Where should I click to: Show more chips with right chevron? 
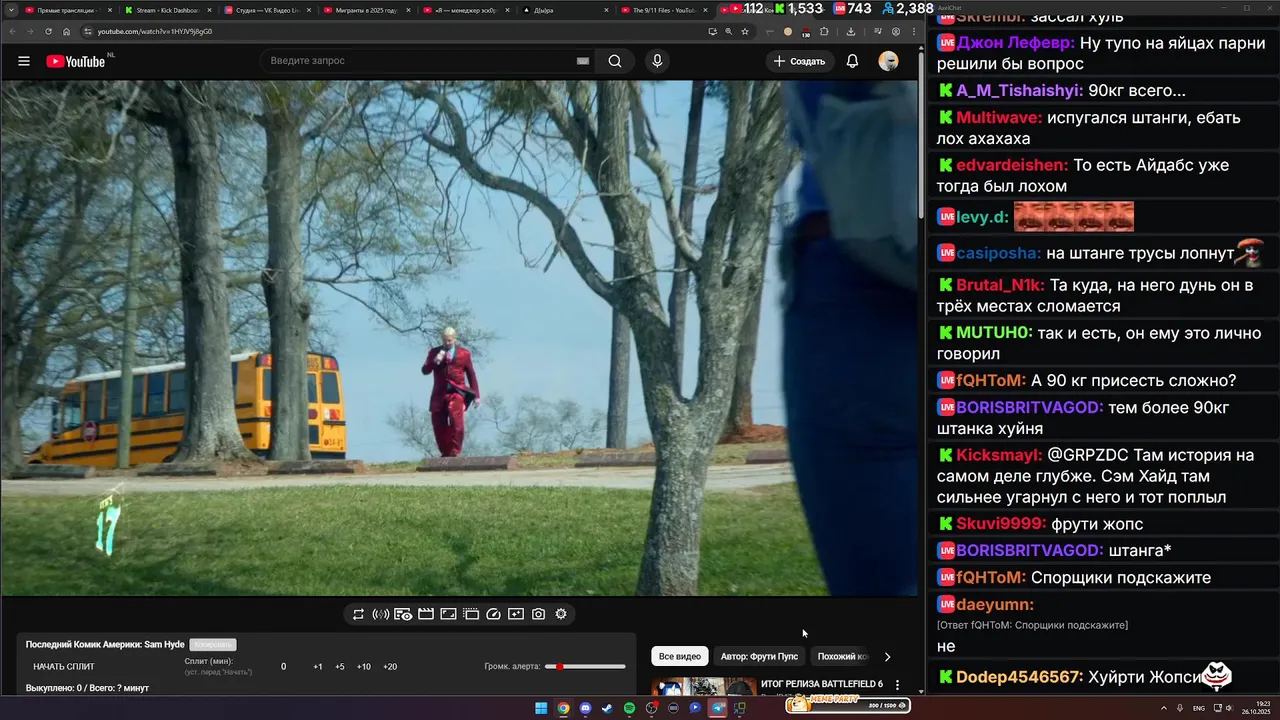coord(887,657)
